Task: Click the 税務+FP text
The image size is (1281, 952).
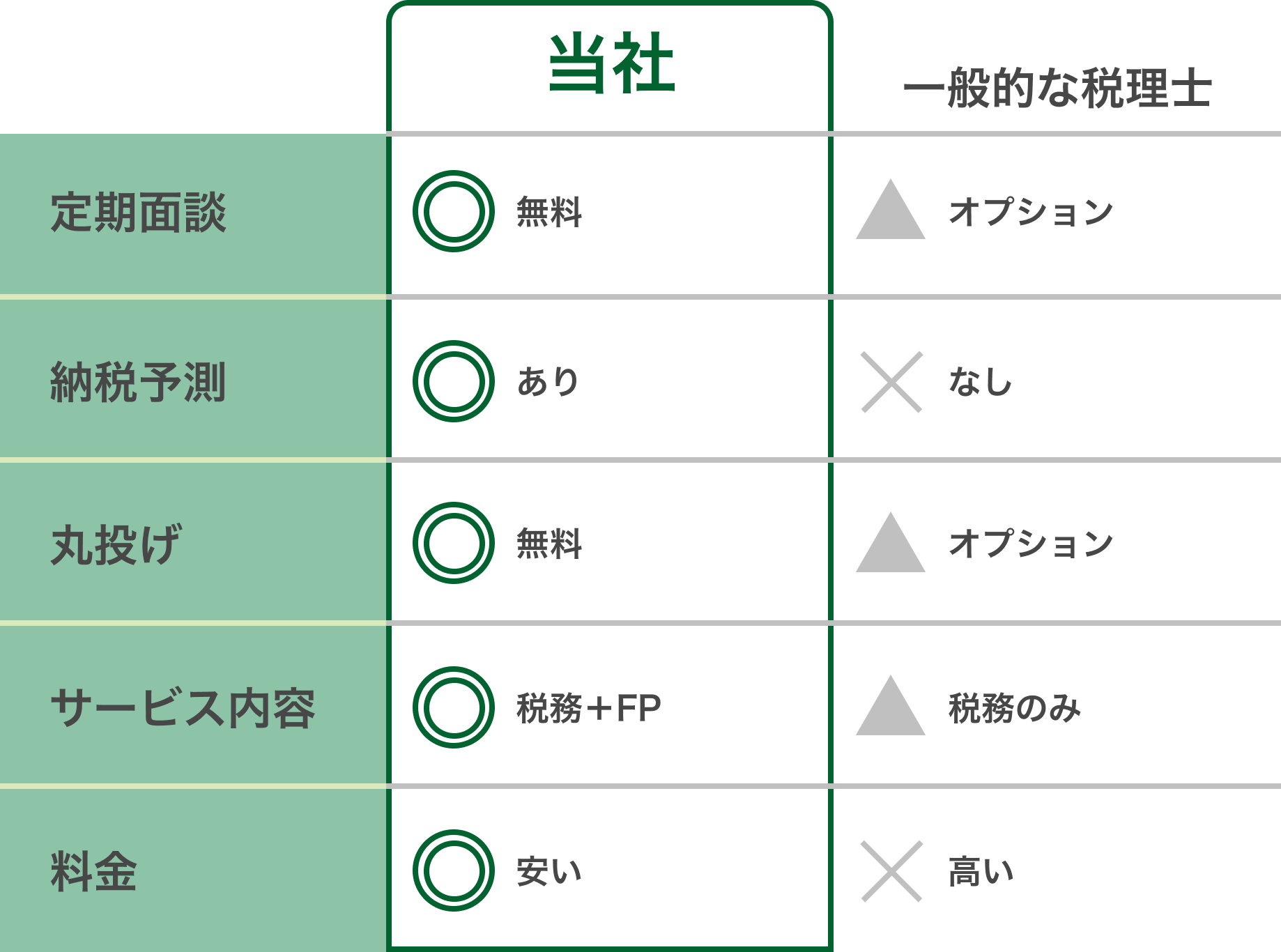Action: (589, 708)
